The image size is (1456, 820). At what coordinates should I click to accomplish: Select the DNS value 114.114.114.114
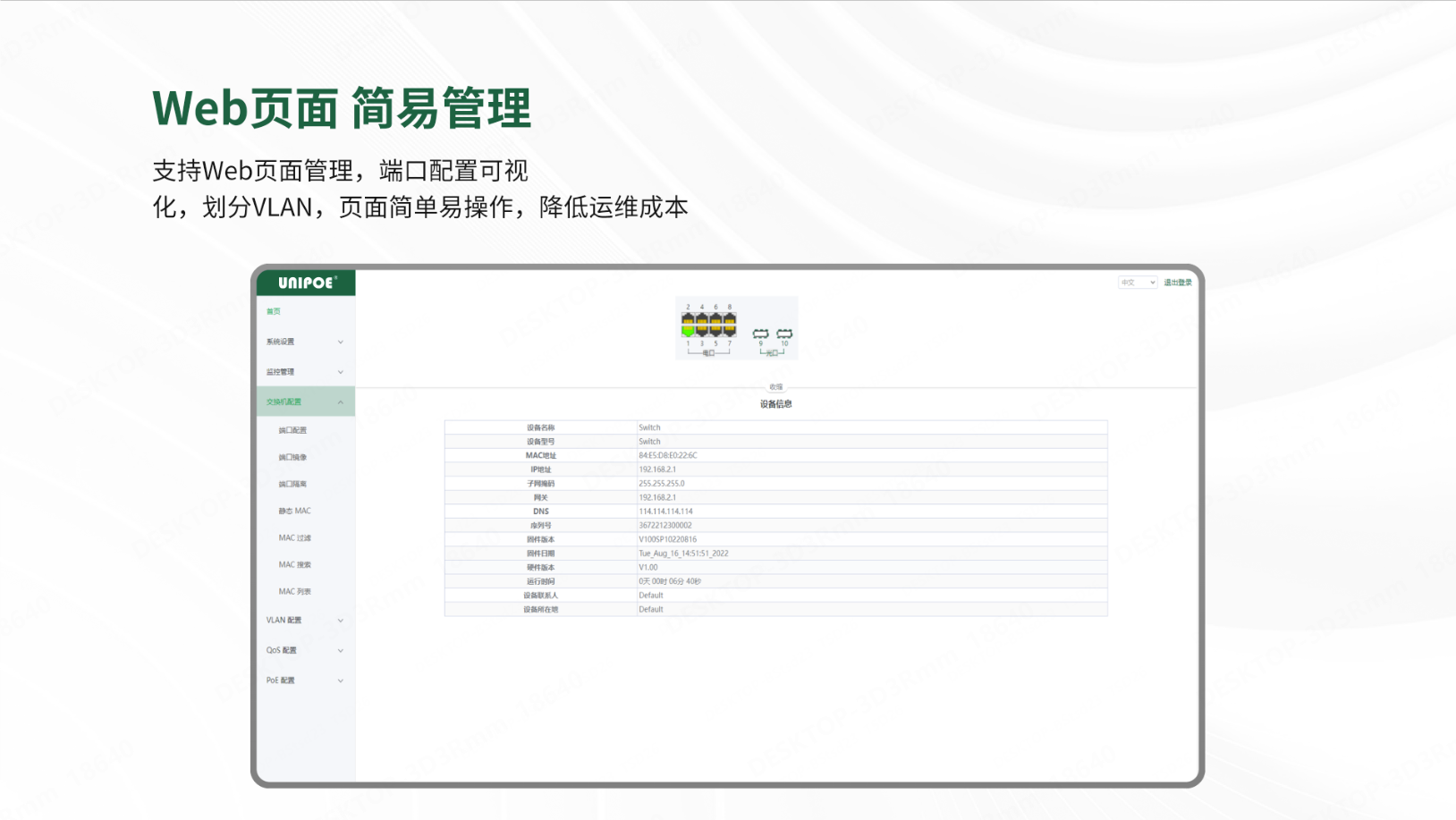point(665,511)
